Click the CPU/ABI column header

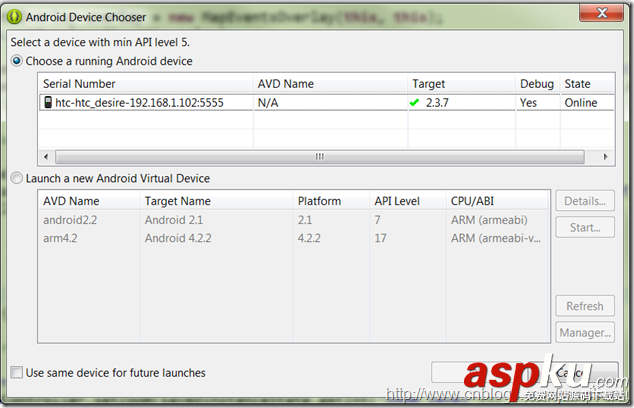pyautogui.click(x=497, y=201)
